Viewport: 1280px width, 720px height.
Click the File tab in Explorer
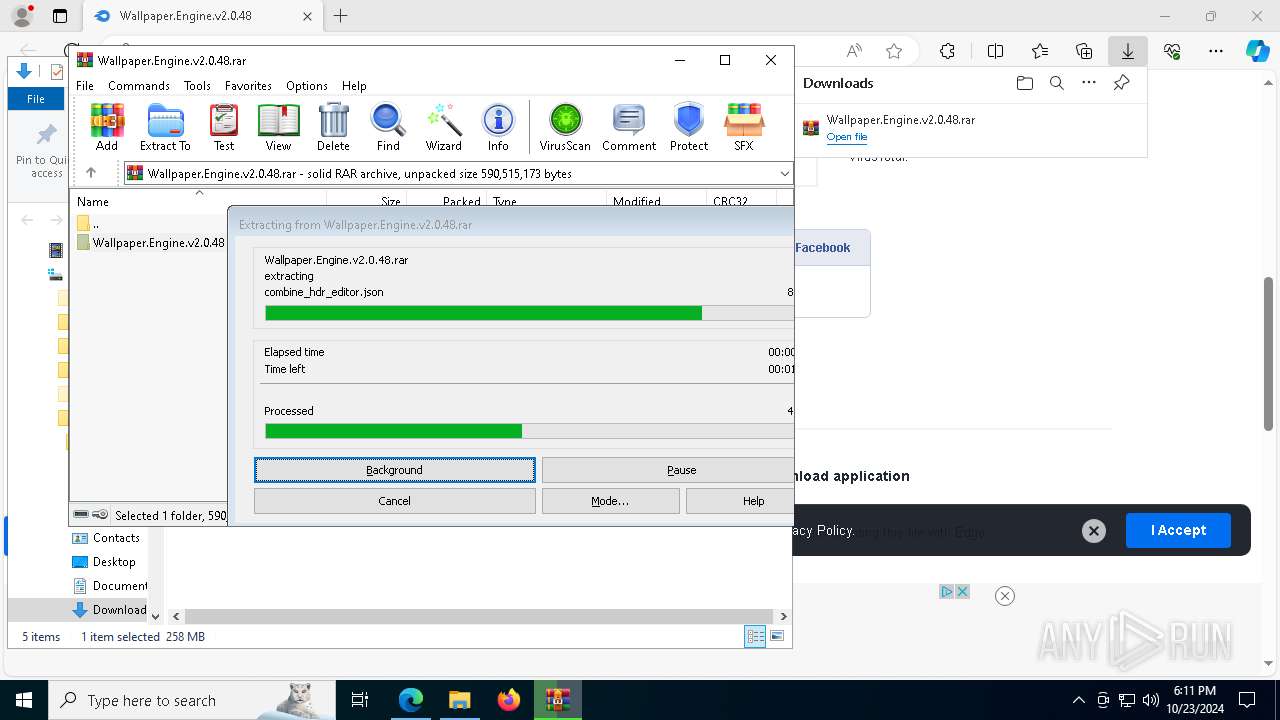pyautogui.click(x=36, y=99)
